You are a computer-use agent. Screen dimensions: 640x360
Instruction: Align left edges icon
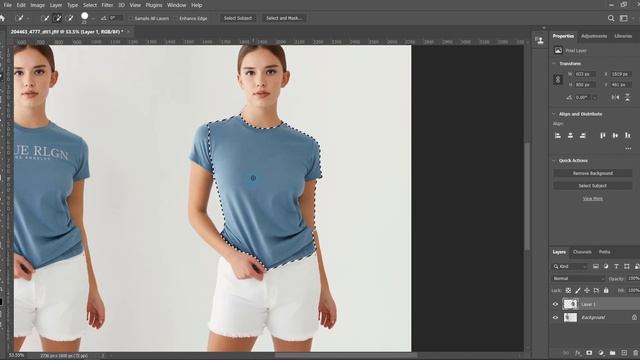[x=558, y=136]
